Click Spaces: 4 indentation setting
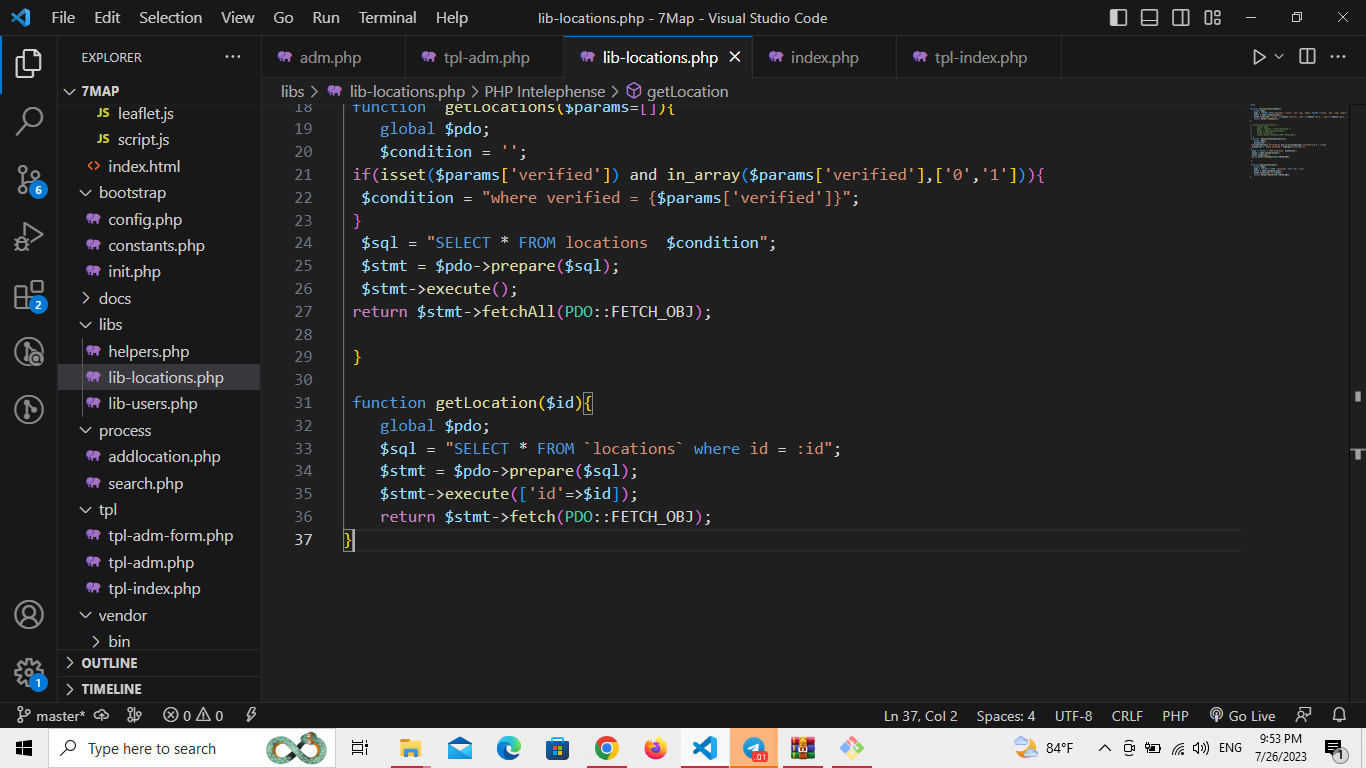 [1006, 715]
